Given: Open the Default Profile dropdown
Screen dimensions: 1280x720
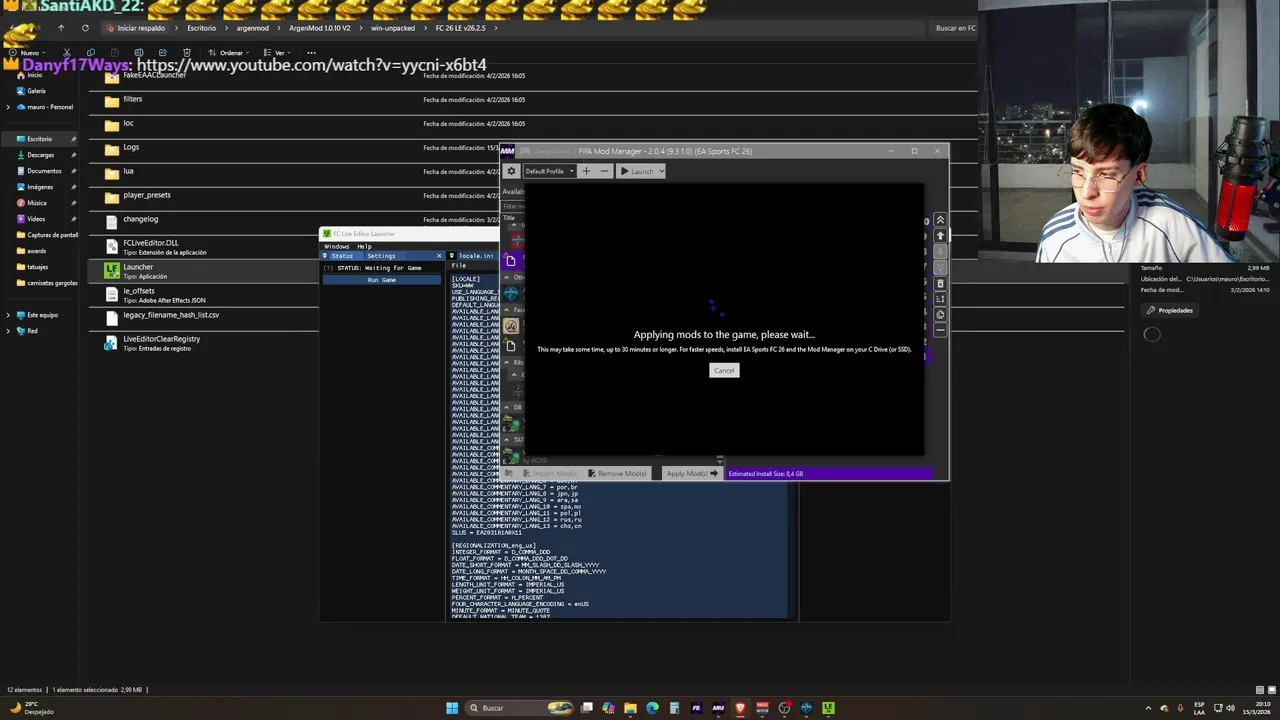Looking at the screenshot, I should tap(550, 171).
